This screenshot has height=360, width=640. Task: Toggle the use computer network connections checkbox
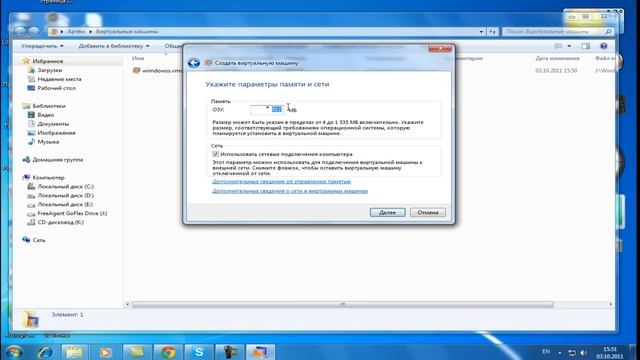[x=216, y=154]
